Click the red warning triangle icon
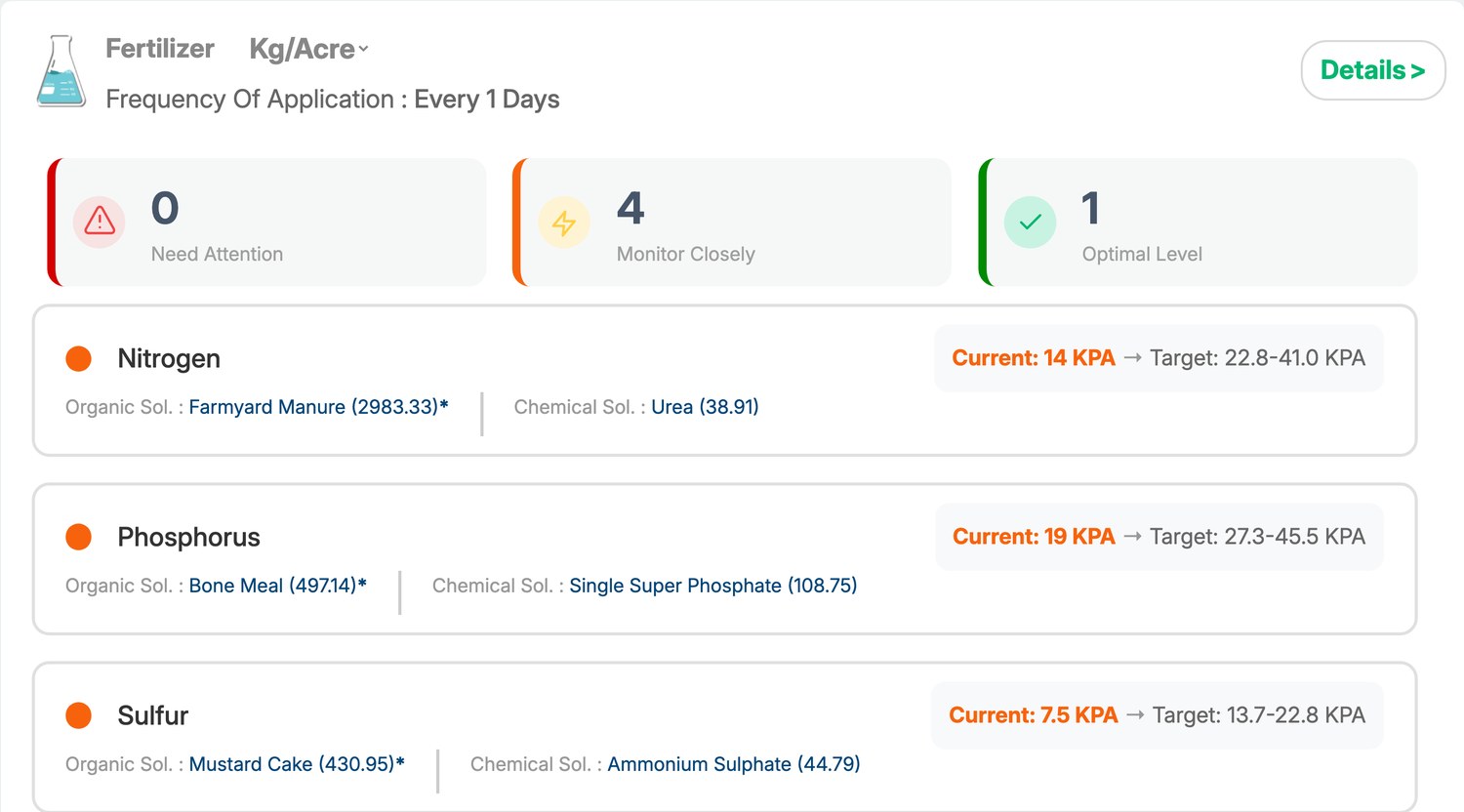The height and width of the screenshot is (812, 1464). point(100,222)
